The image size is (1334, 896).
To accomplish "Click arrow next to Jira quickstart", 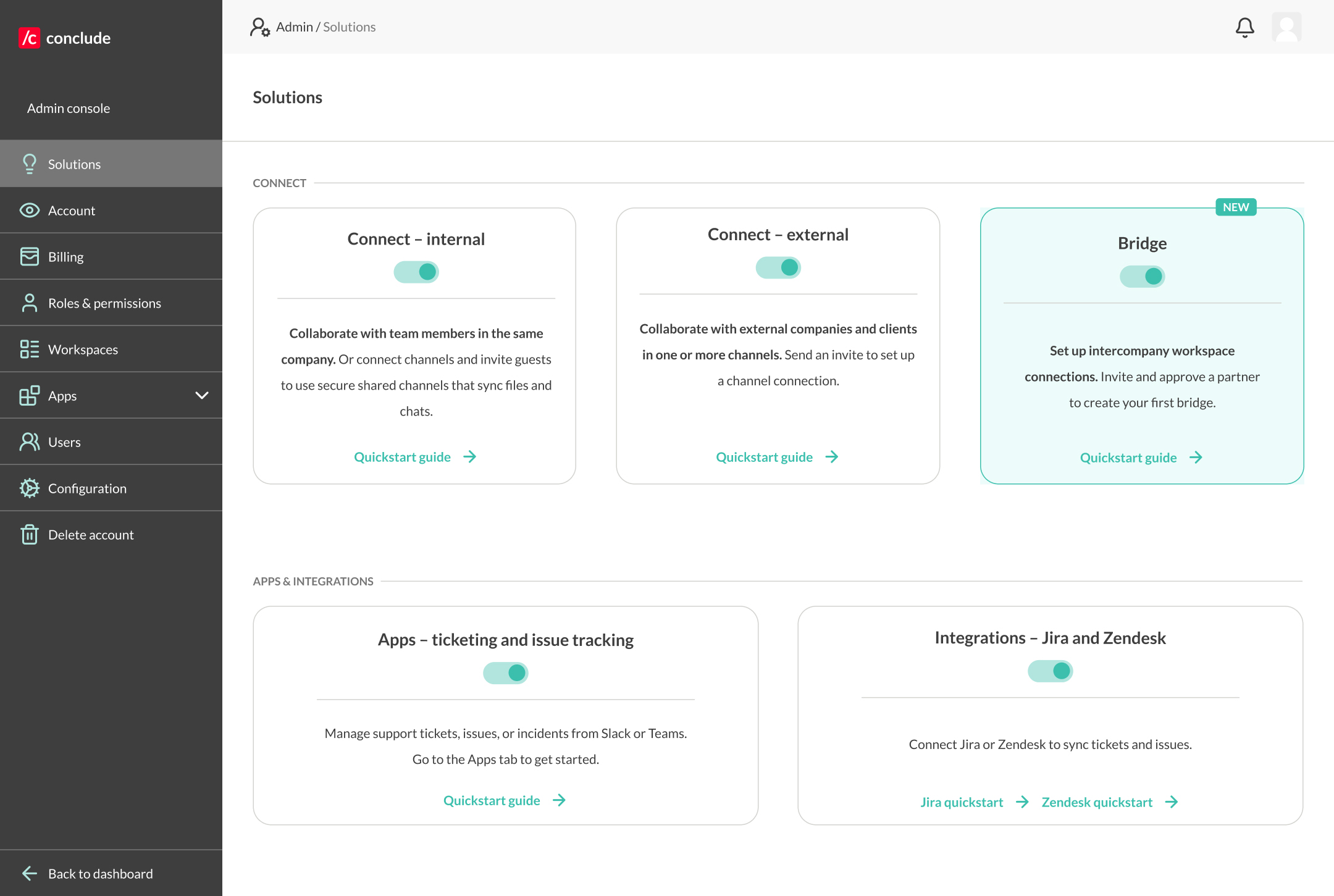I will 1022,802.
